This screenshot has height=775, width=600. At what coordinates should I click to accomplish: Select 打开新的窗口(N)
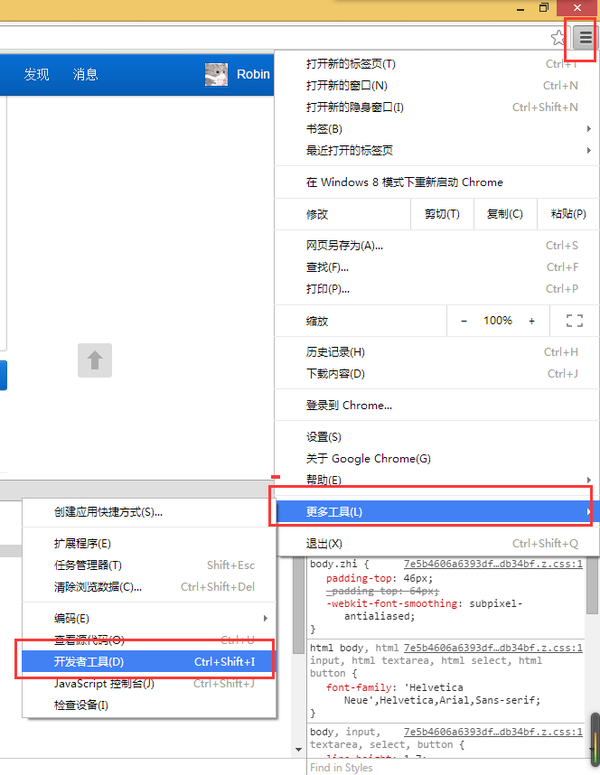tap(437, 86)
